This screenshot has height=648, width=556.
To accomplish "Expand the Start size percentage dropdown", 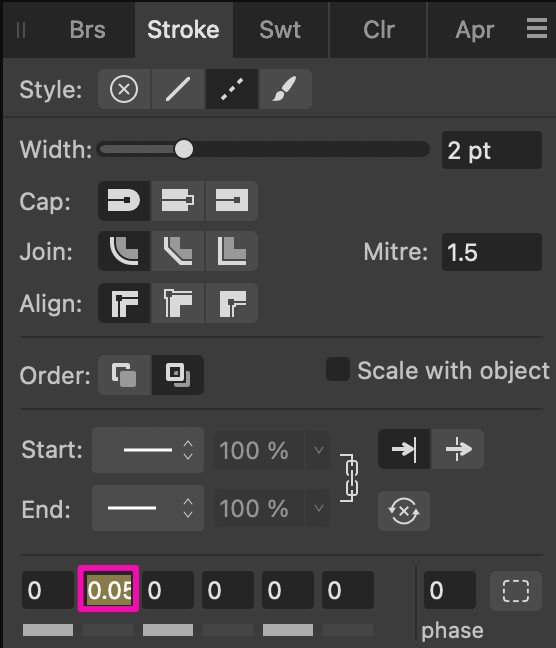I will coord(318,450).
